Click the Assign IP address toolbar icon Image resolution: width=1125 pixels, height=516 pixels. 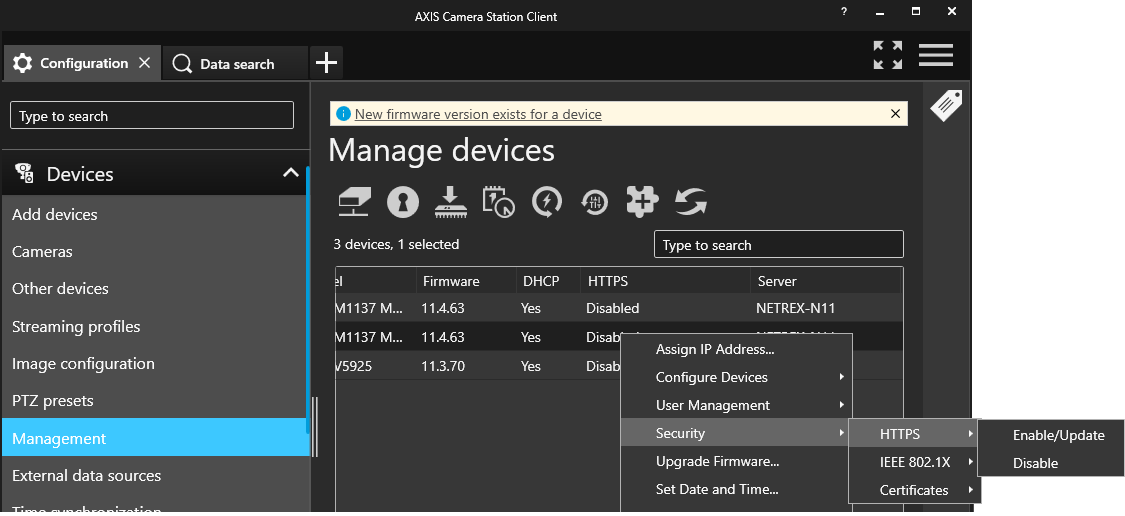[354, 202]
